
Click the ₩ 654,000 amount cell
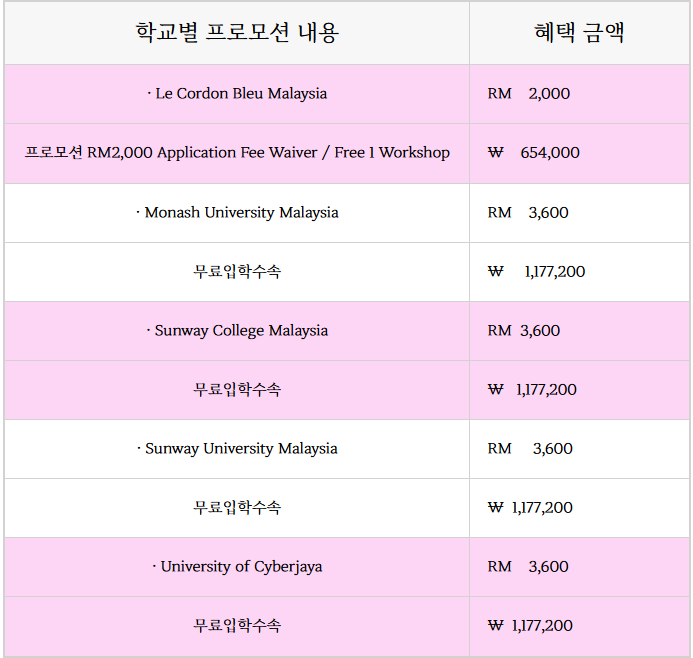(534, 153)
